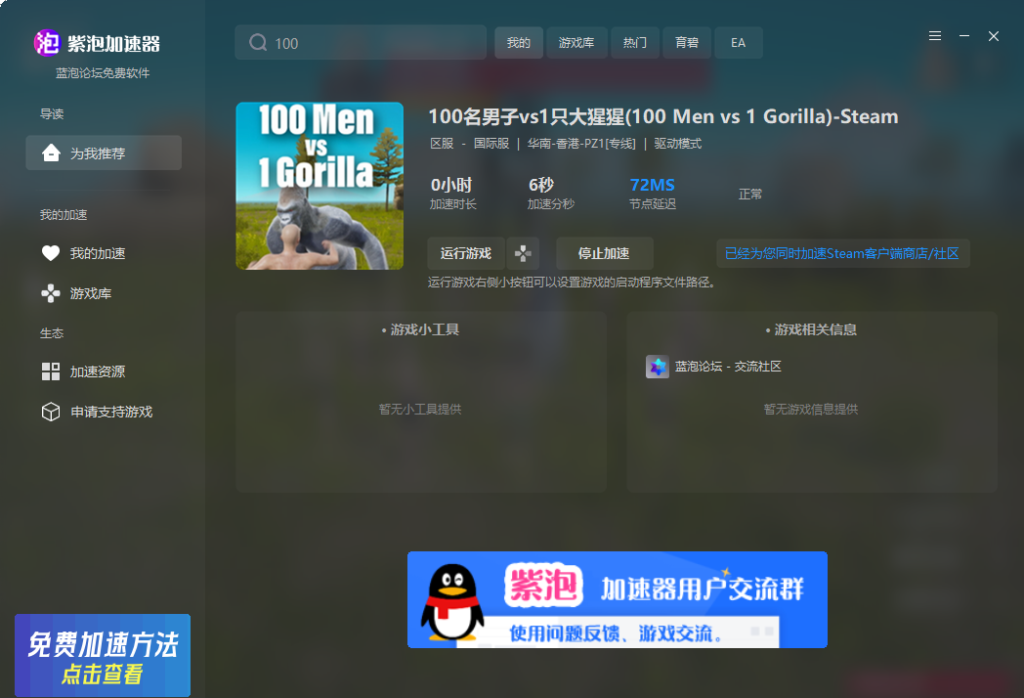Click the 正常 status text
Screen dimensions: 1024x698
pyautogui.click(x=750, y=194)
